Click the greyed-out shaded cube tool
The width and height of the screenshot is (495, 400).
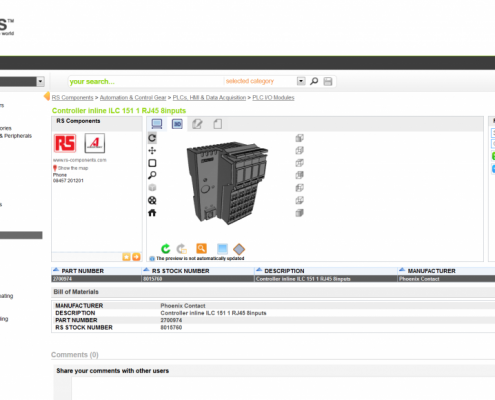pos(152,188)
